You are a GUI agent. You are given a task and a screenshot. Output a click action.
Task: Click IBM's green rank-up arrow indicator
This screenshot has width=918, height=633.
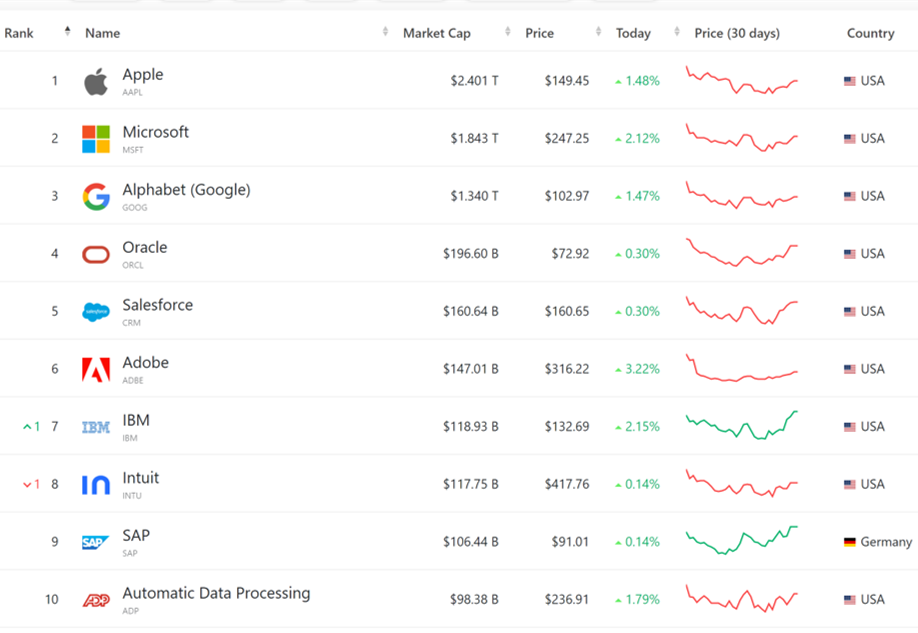pos(32,426)
